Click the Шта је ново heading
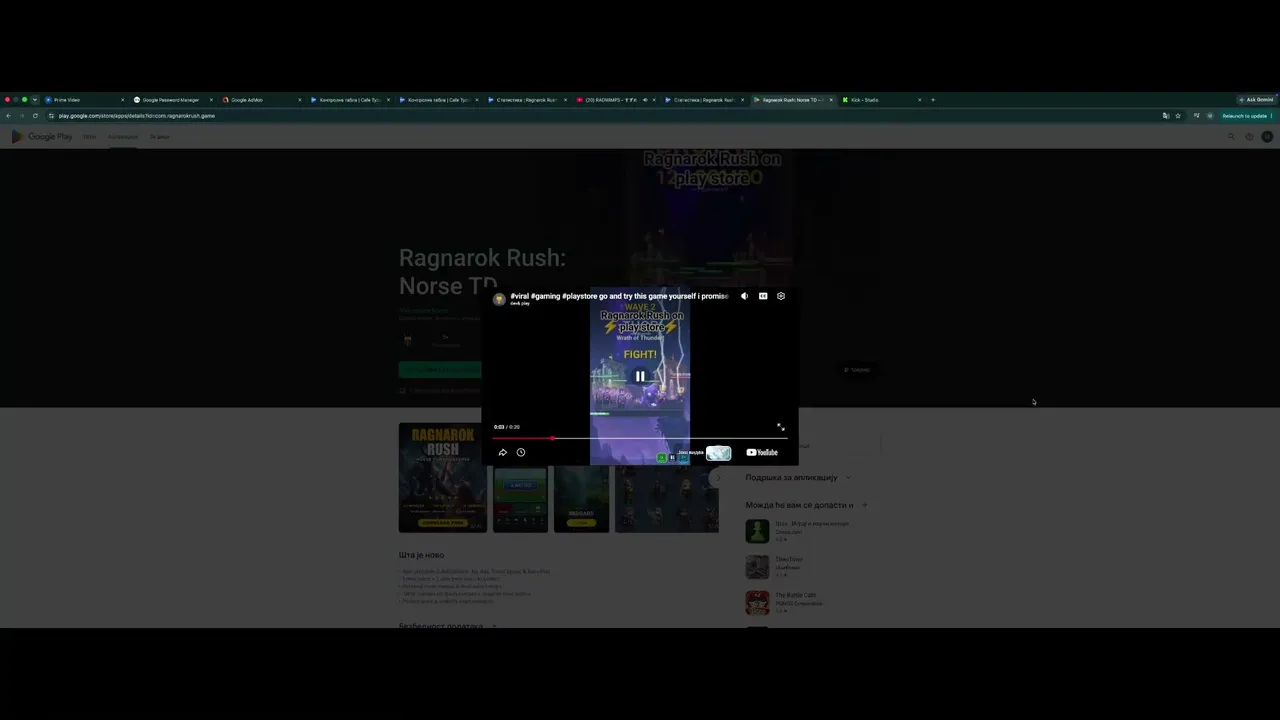Viewport: 1280px width, 720px height. pyautogui.click(x=421, y=555)
